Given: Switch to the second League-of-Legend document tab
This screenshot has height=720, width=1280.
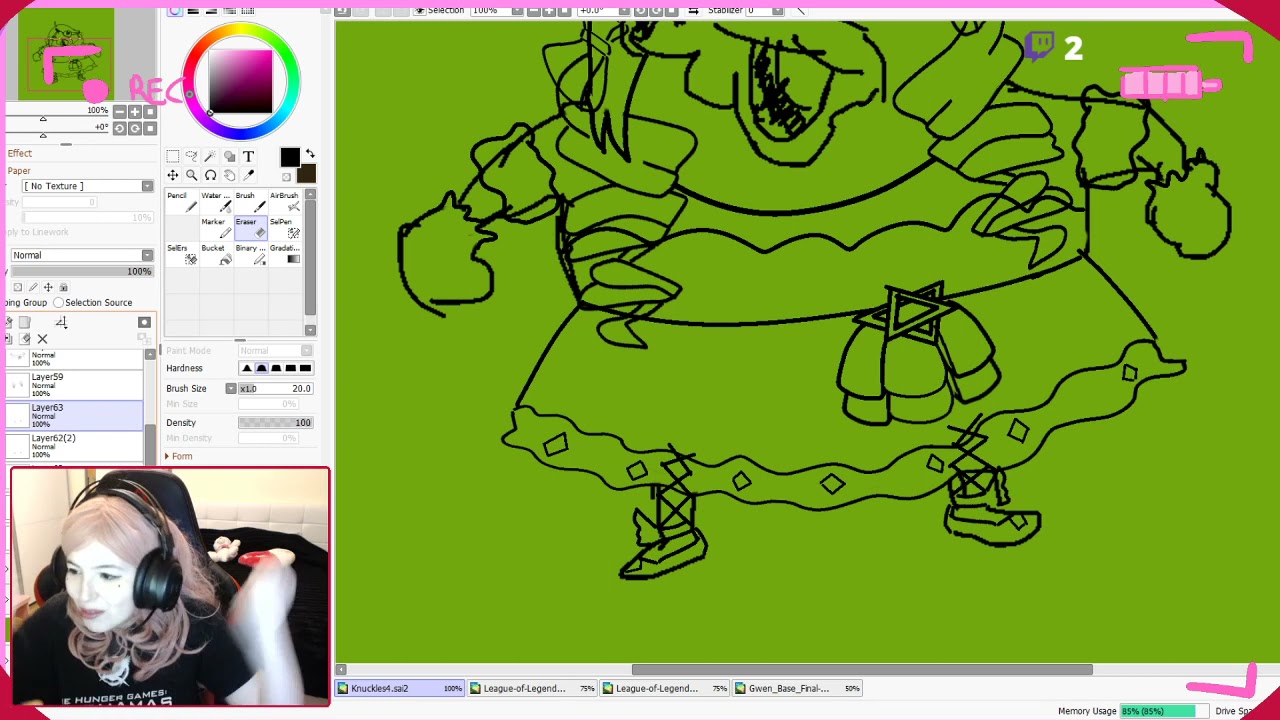Looking at the screenshot, I should tap(665, 688).
